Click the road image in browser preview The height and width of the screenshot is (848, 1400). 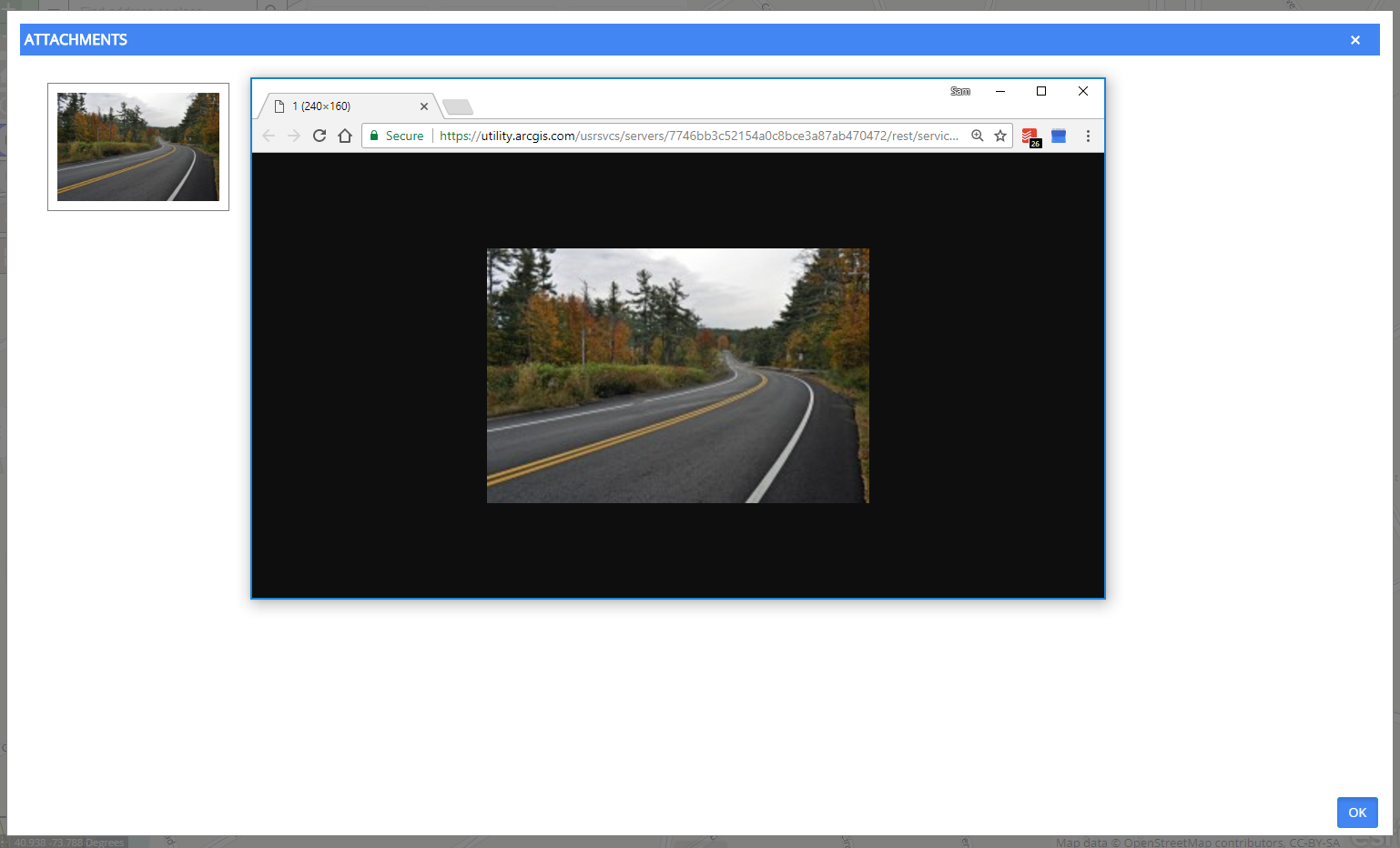point(678,376)
